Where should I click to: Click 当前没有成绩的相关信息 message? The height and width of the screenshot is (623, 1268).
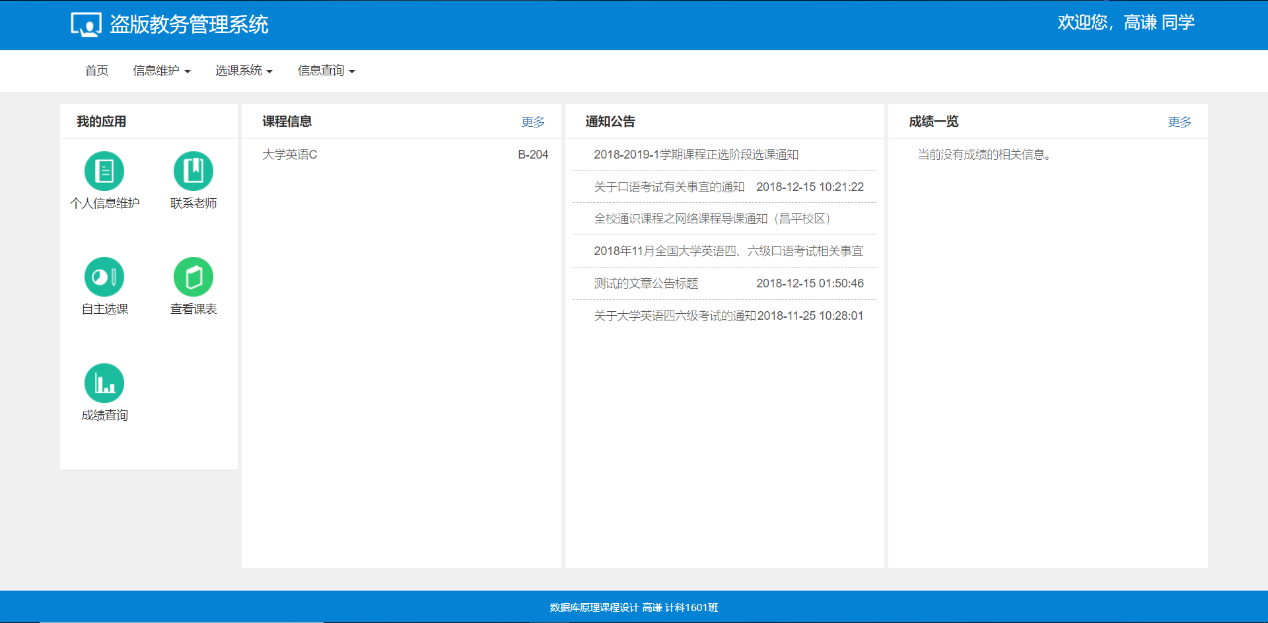tap(984, 155)
